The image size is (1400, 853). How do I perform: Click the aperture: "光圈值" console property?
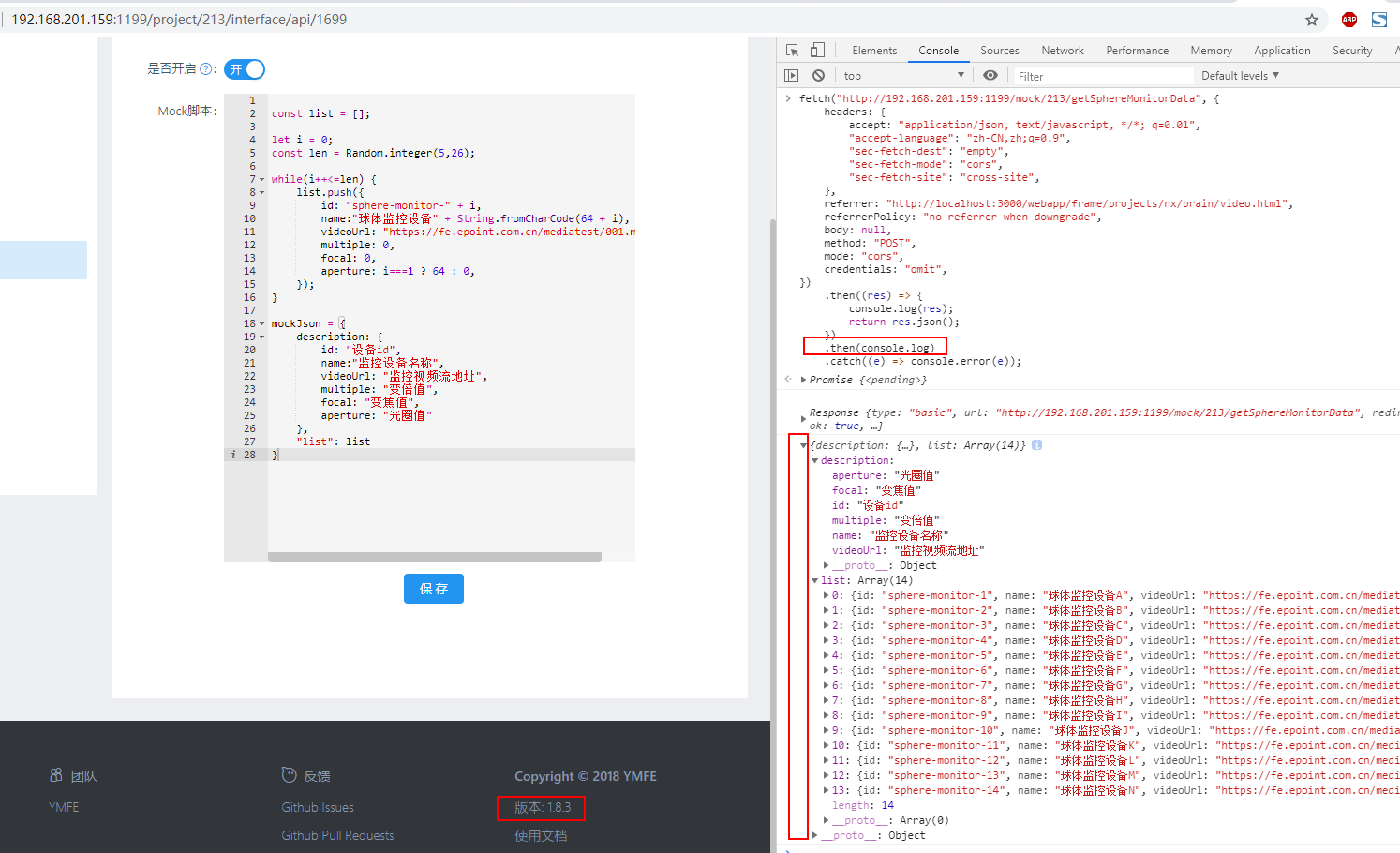tap(886, 475)
